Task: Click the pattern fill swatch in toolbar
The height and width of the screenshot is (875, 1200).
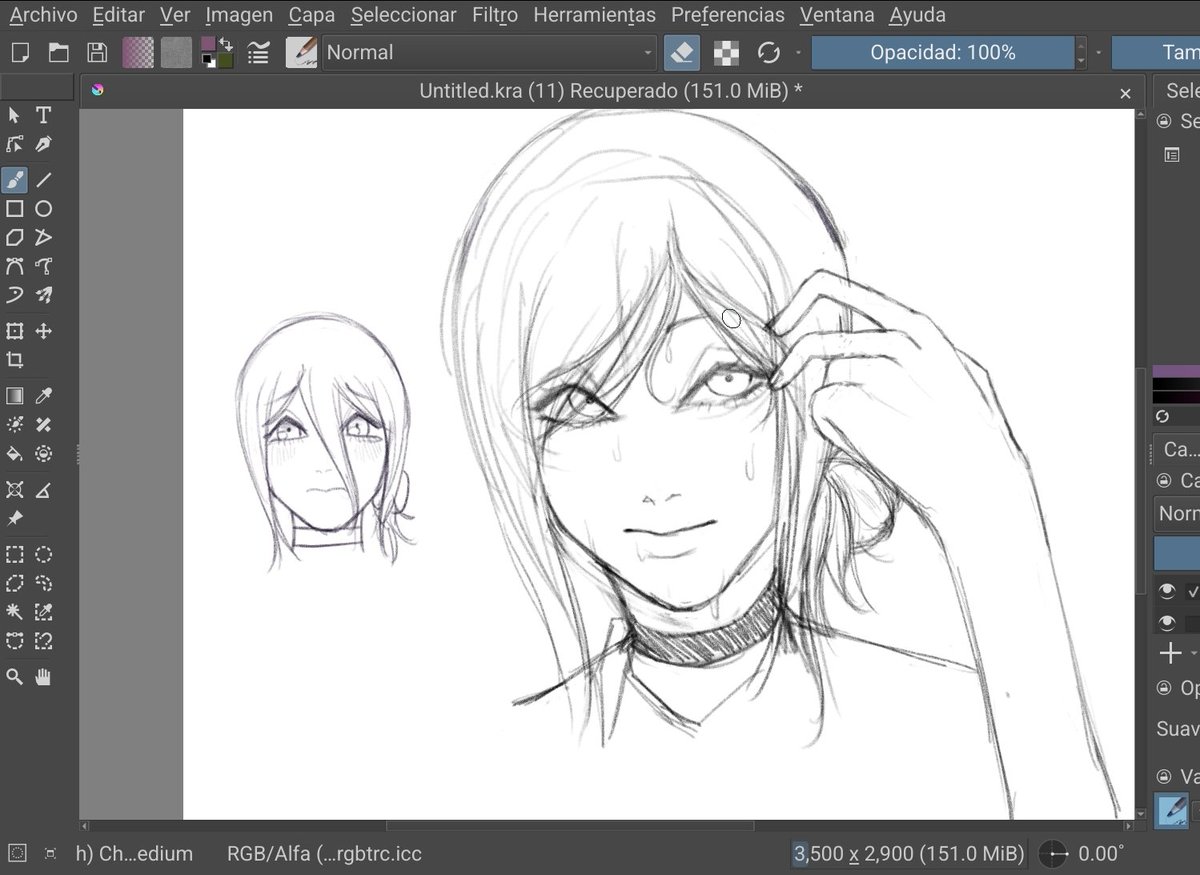Action: pyautogui.click(x=177, y=53)
